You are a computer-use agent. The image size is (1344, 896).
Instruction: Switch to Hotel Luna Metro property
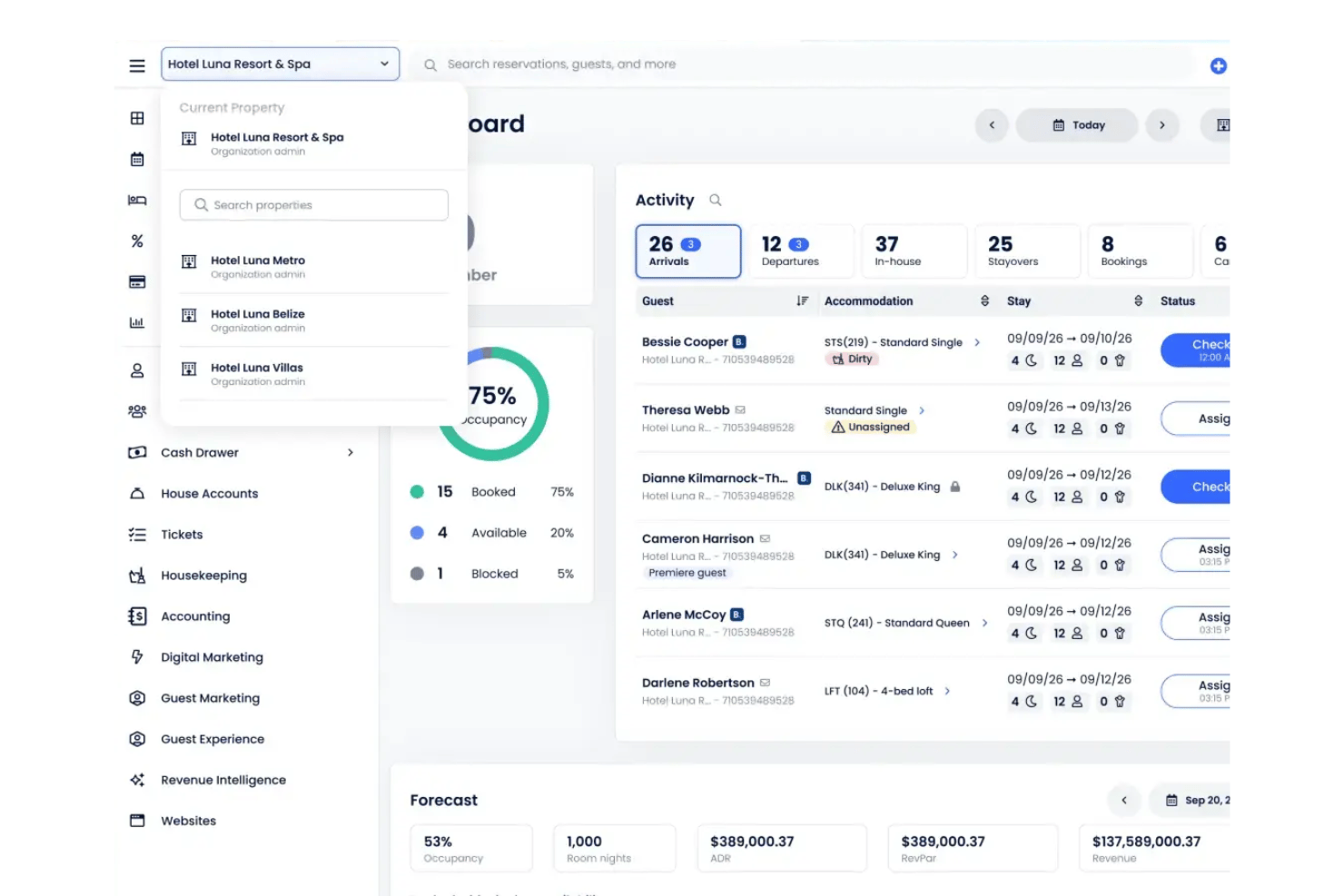point(314,267)
